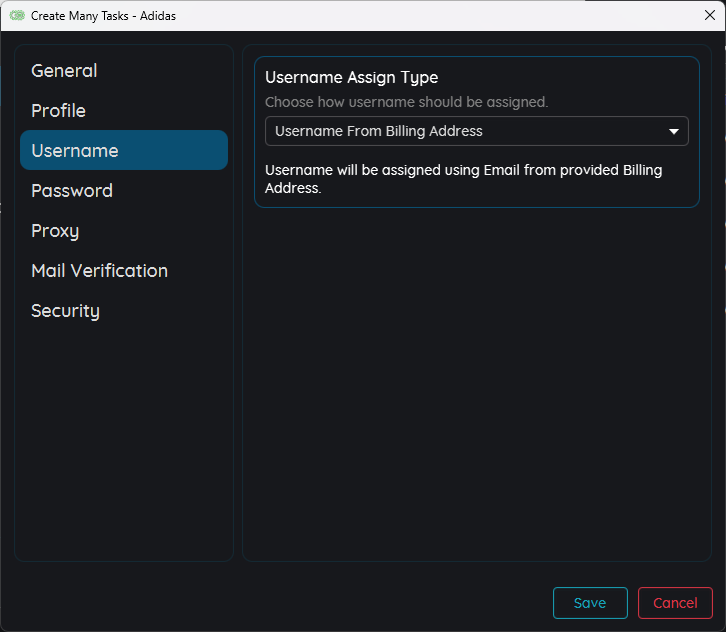Click the Username Assign Type heading
726x632 pixels.
pos(351,78)
